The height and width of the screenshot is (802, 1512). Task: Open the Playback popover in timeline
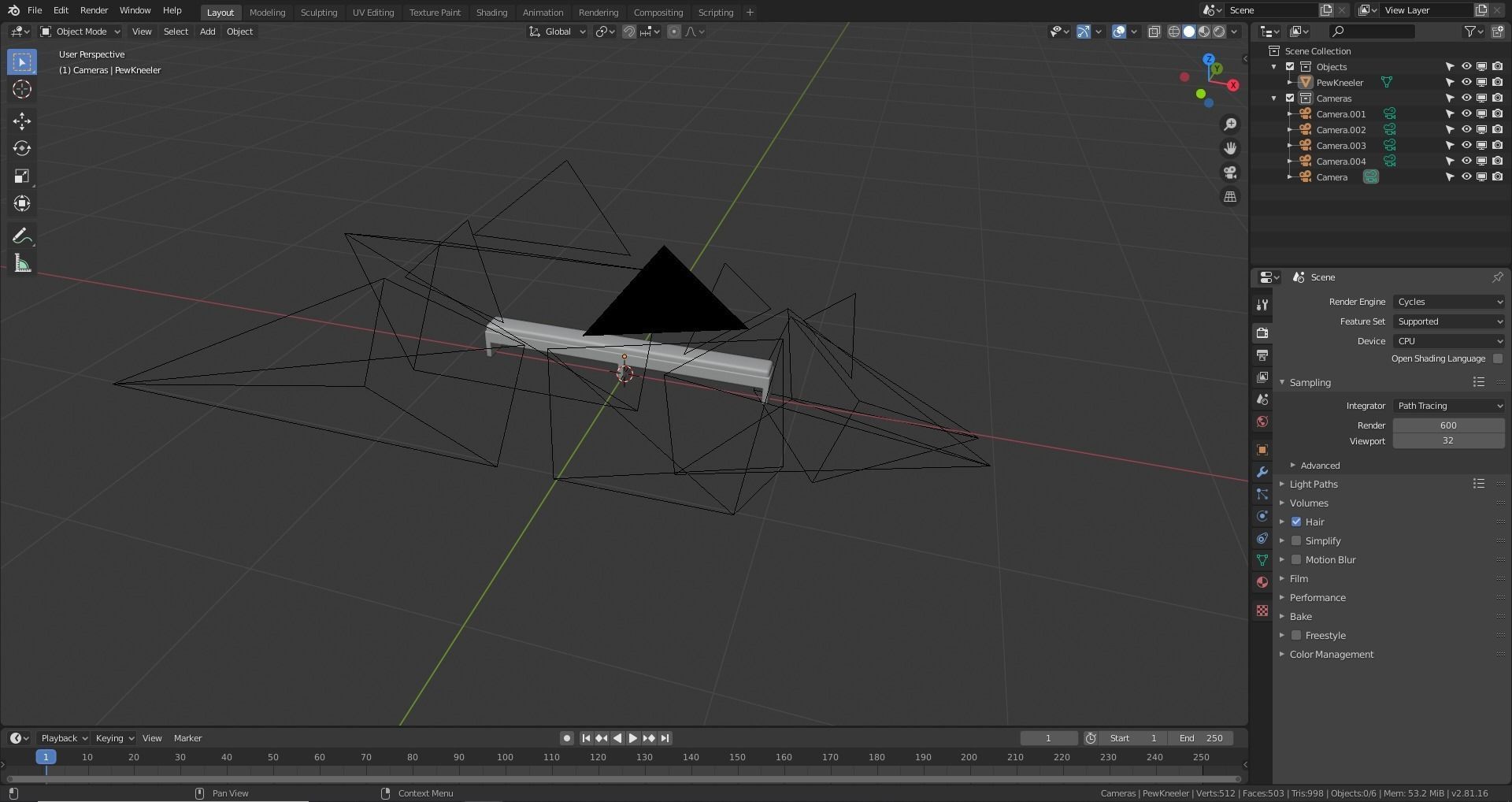64,738
